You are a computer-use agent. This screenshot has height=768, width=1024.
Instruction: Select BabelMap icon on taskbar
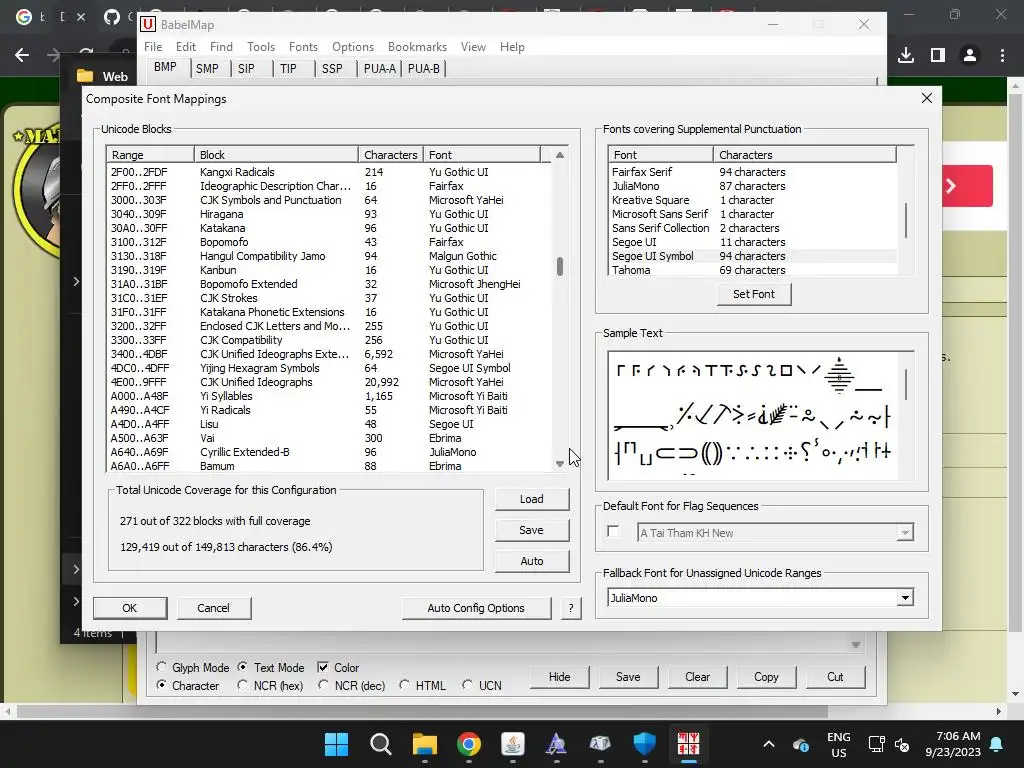click(688, 744)
